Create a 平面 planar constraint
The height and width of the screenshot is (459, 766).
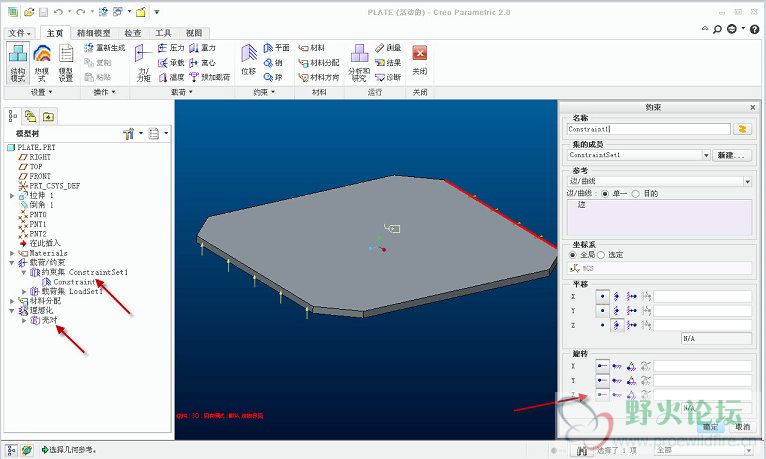[277, 48]
